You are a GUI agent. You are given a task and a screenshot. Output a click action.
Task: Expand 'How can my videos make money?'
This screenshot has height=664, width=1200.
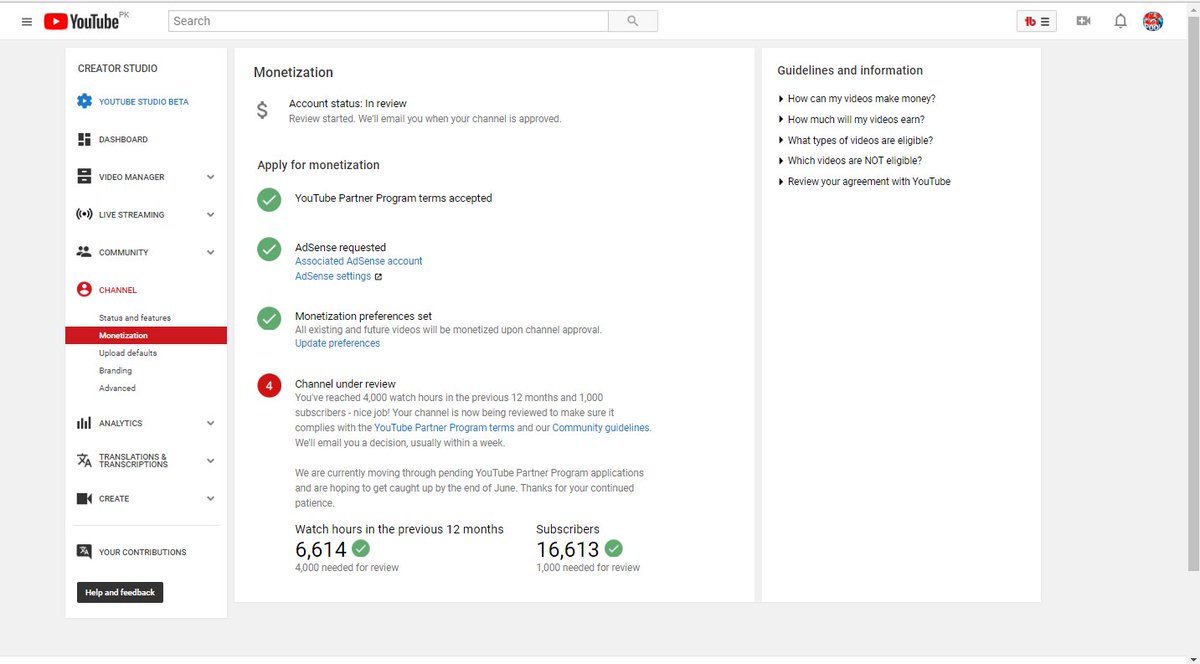(857, 99)
